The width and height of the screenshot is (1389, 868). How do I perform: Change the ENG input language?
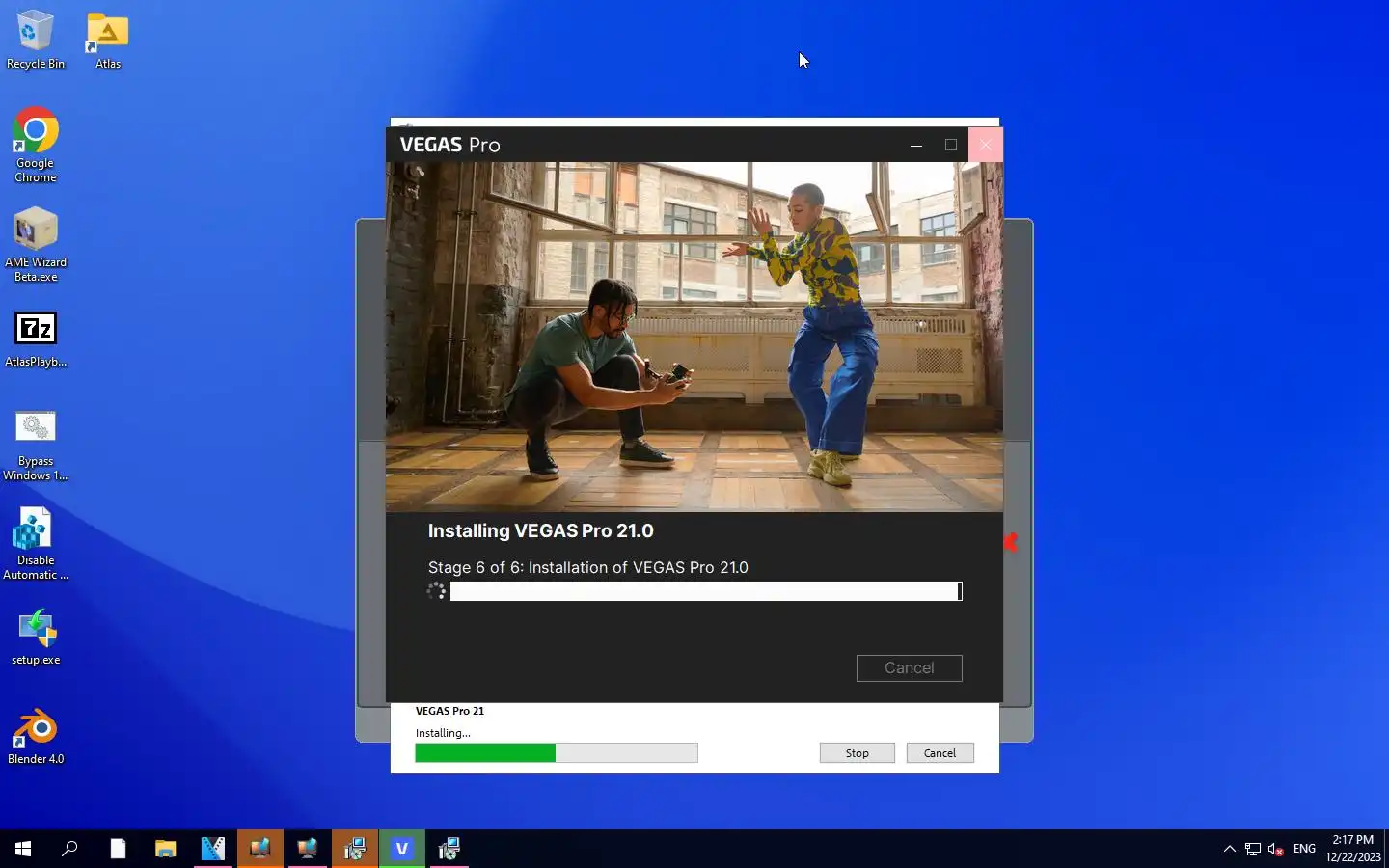[x=1304, y=849]
